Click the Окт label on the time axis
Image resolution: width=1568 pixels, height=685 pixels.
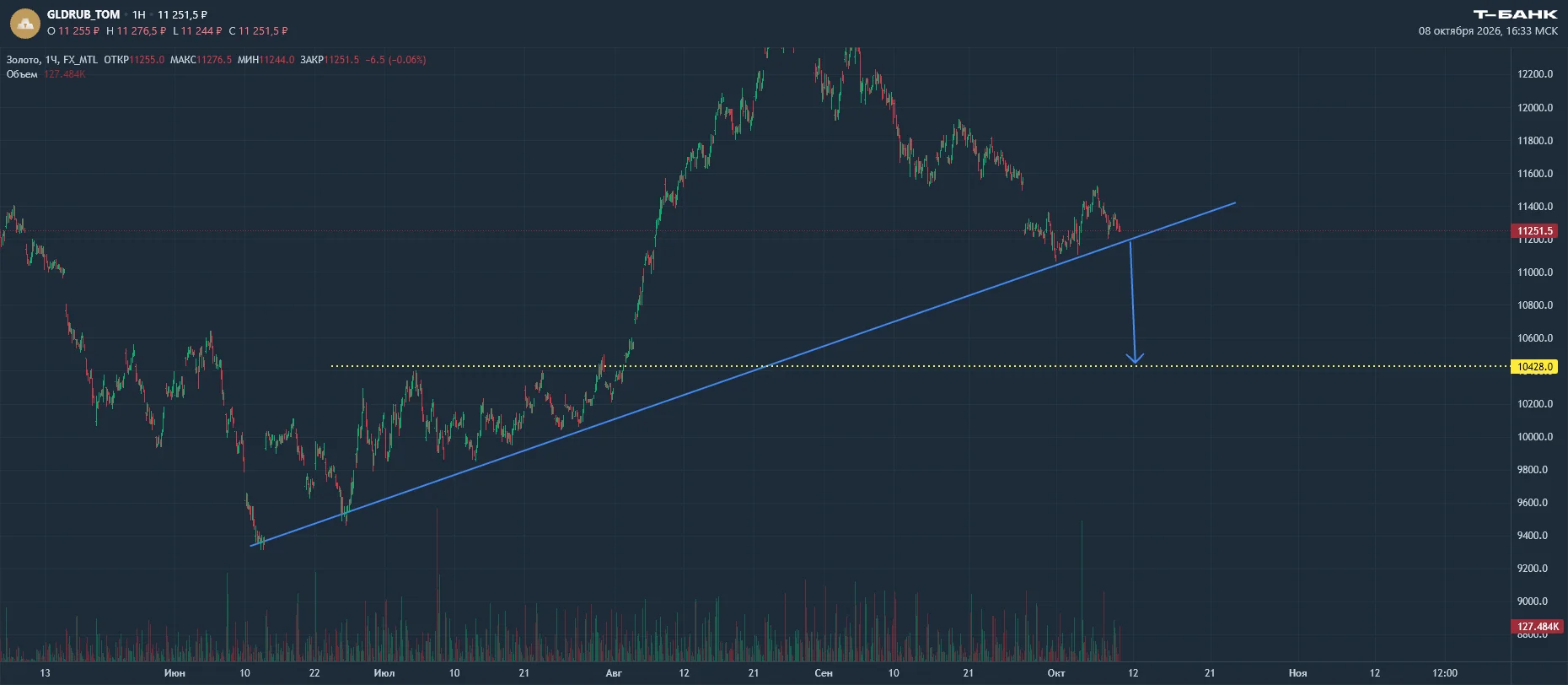coord(1056,673)
